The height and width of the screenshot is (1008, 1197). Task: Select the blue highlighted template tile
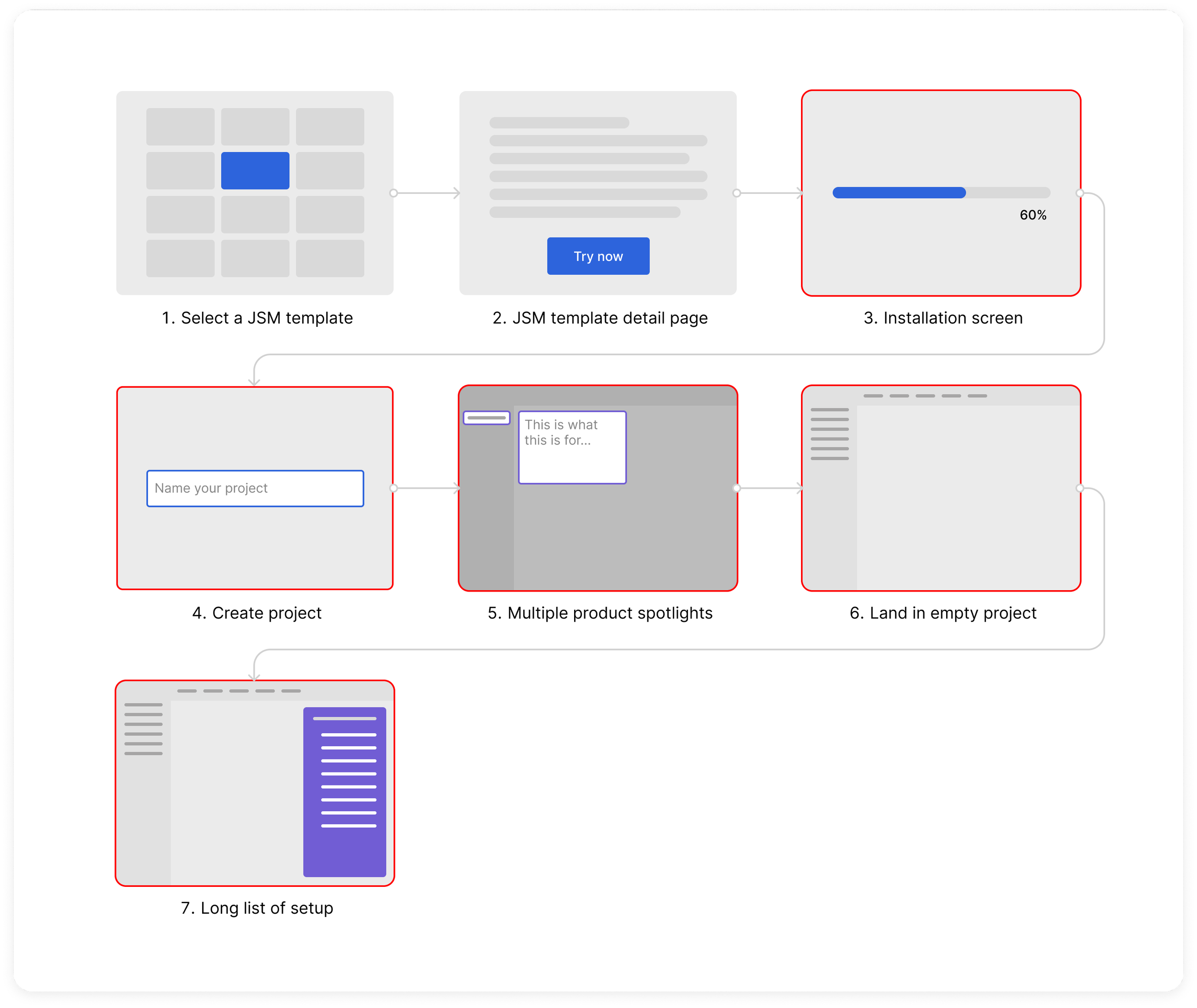pyautogui.click(x=255, y=170)
